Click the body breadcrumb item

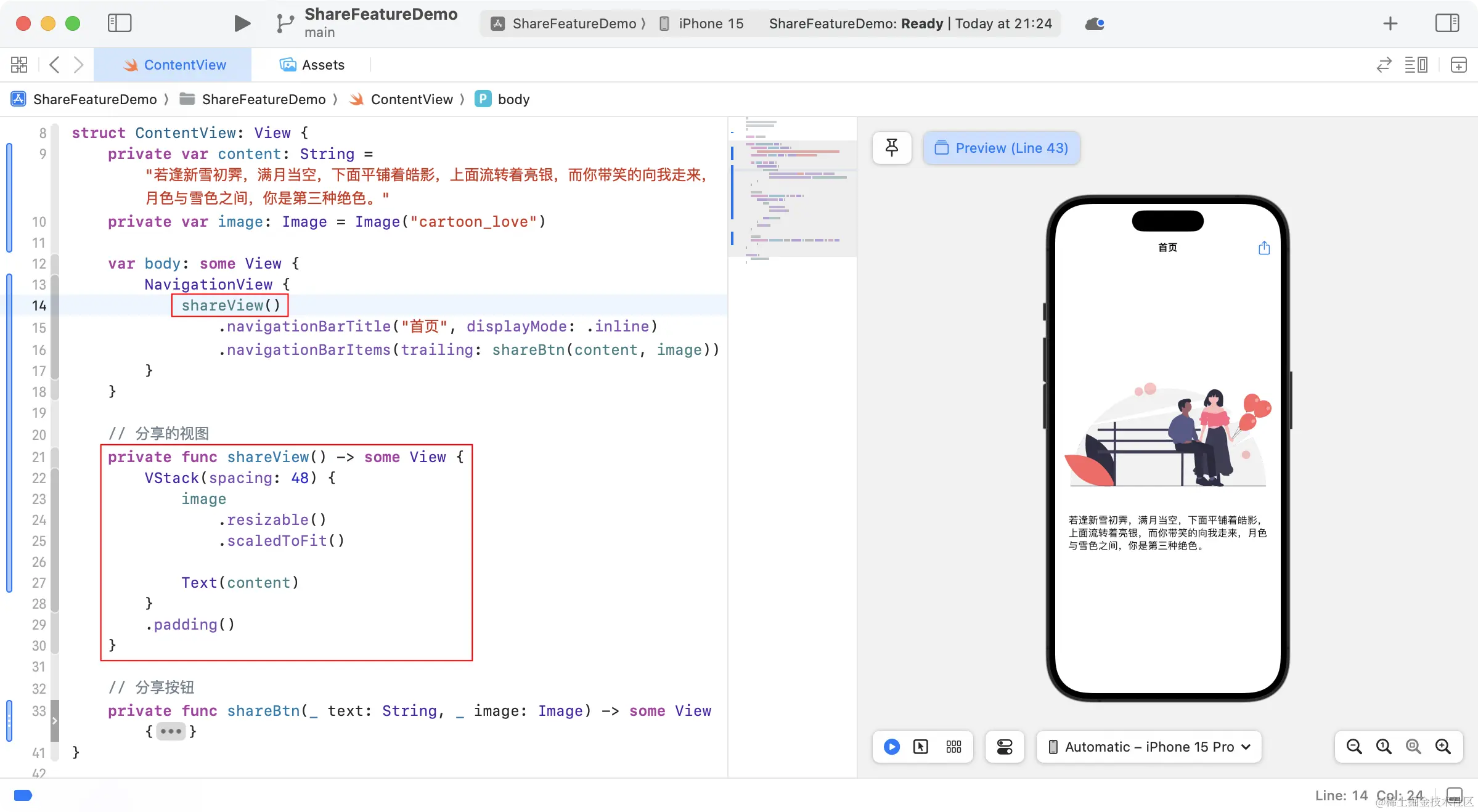(x=513, y=99)
